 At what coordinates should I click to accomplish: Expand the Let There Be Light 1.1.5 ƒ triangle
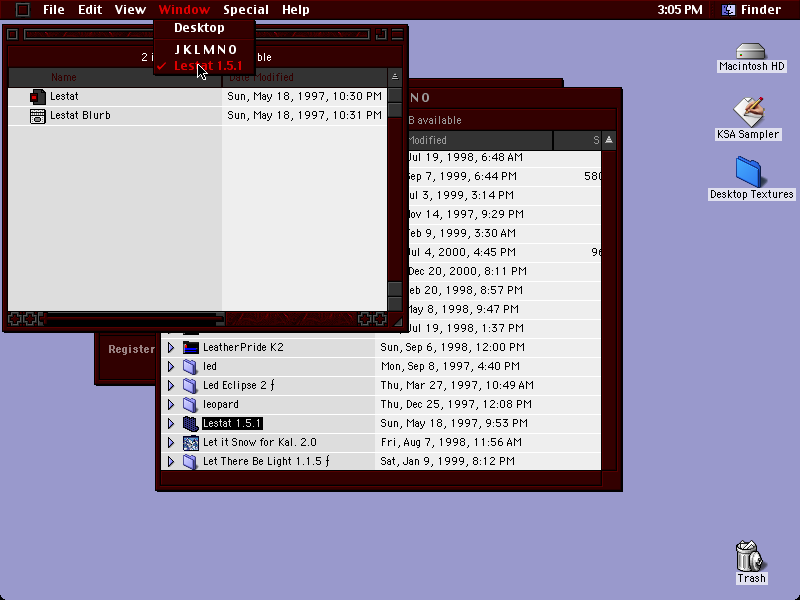click(x=171, y=461)
